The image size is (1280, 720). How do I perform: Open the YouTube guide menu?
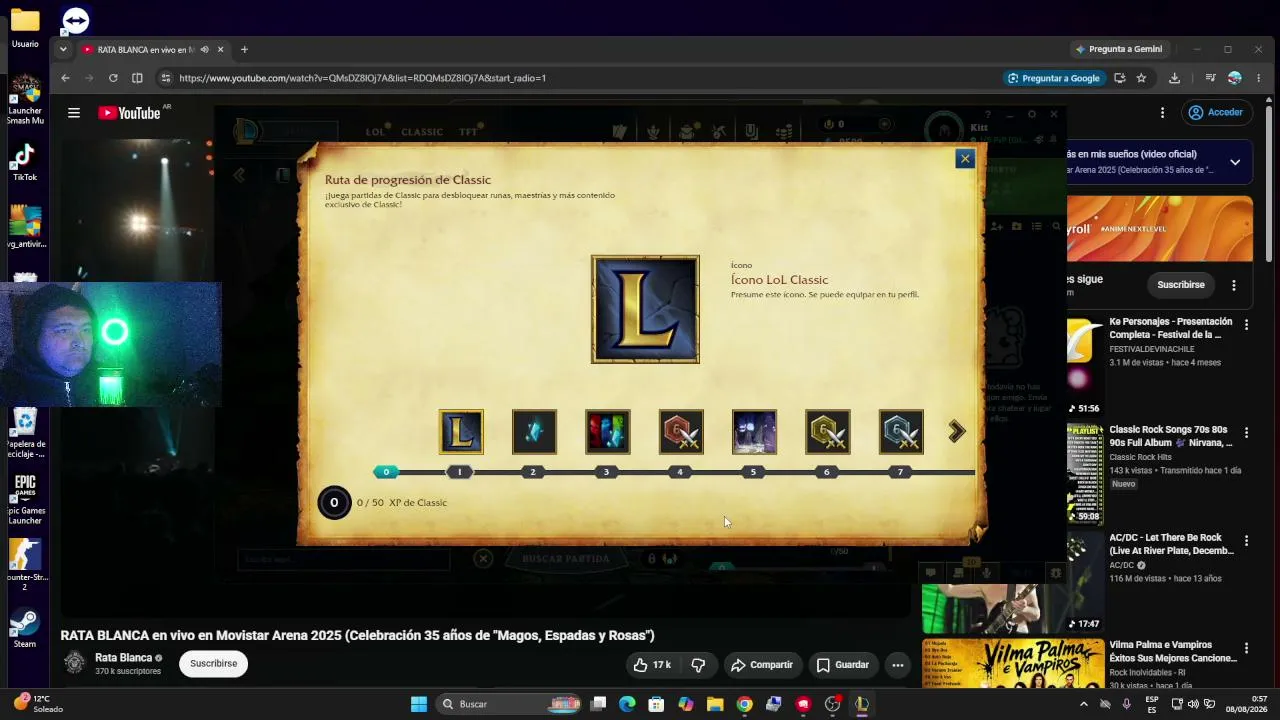(74, 113)
